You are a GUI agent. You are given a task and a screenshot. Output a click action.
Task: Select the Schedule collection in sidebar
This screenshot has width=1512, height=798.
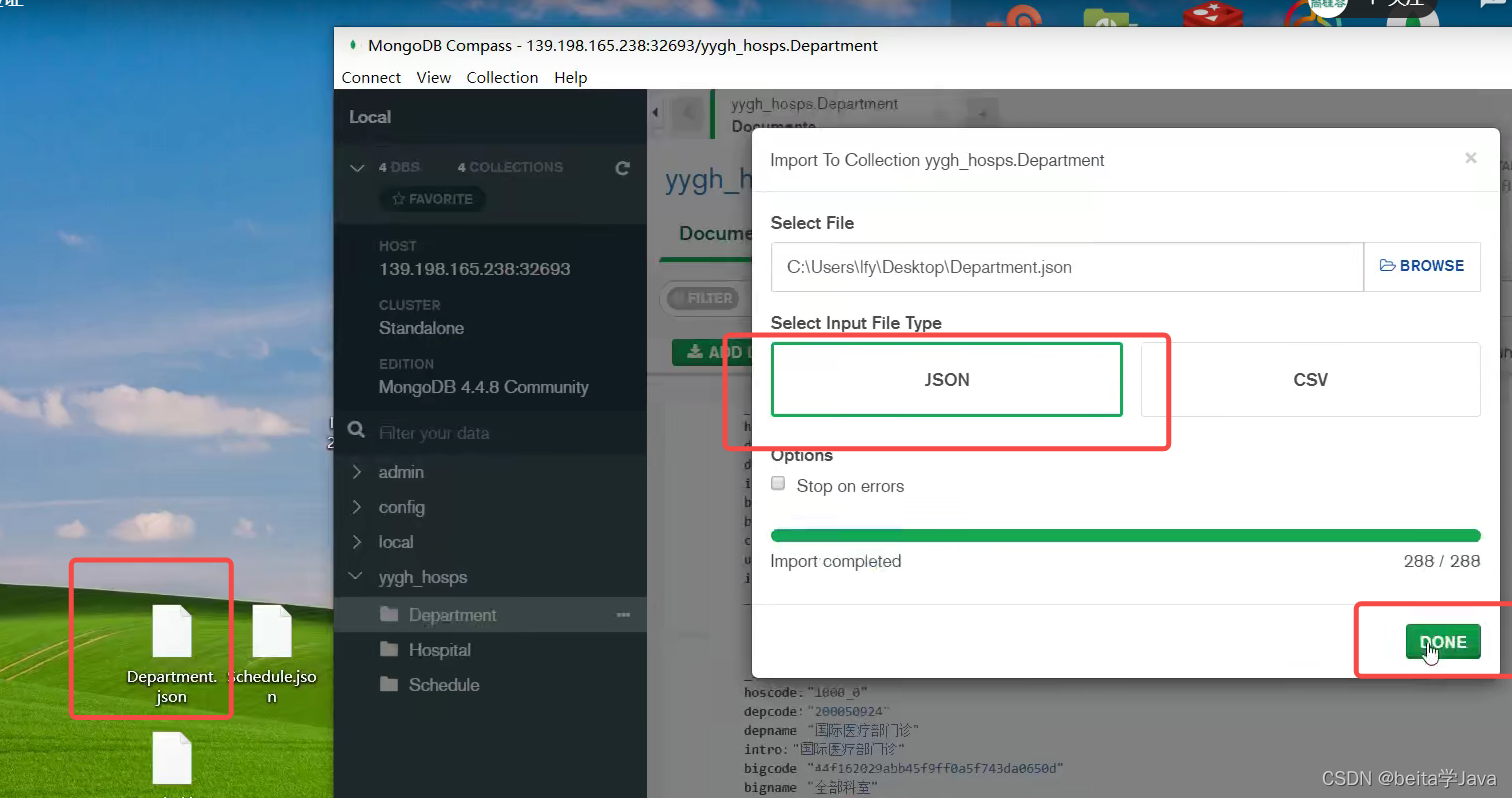(444, 685)
